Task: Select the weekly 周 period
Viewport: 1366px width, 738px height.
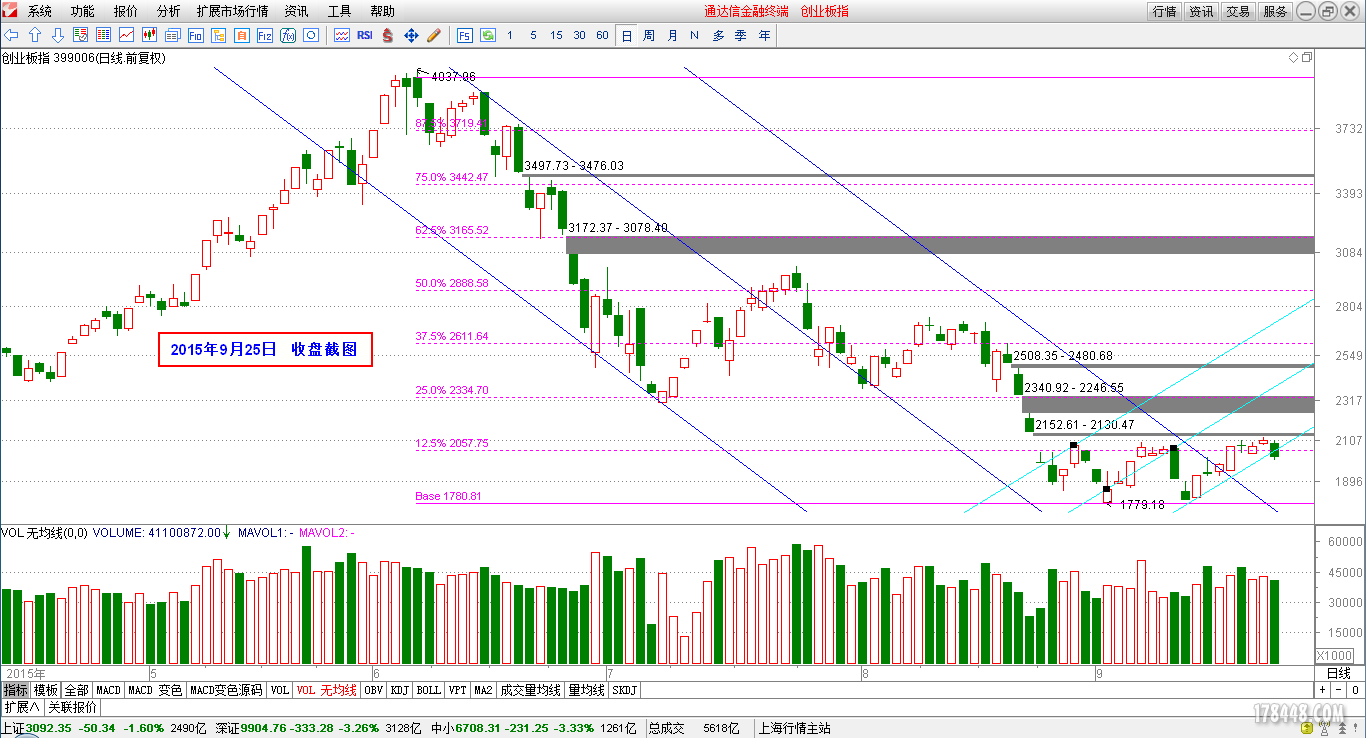Action: pyautogui.click(x=649, y=35)
